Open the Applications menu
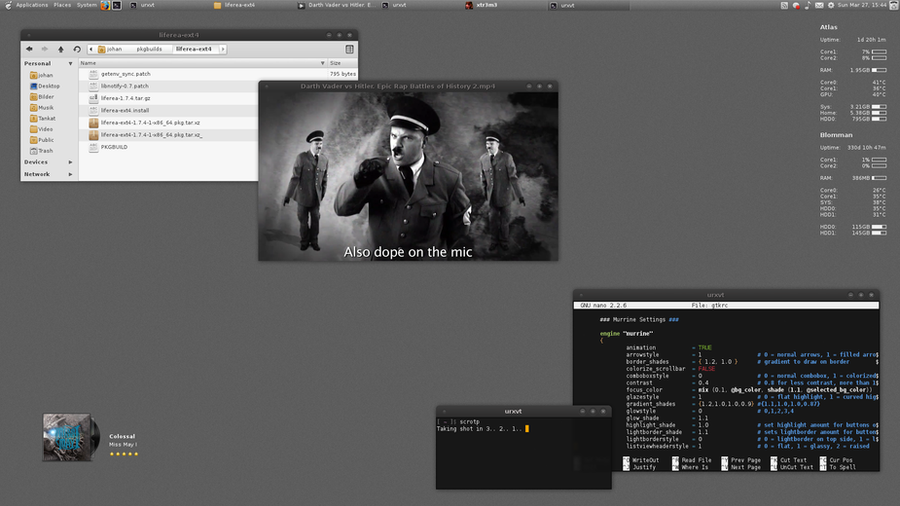Image resolution: width=900 pixels, height=506 pixels. tap(32, 5)
